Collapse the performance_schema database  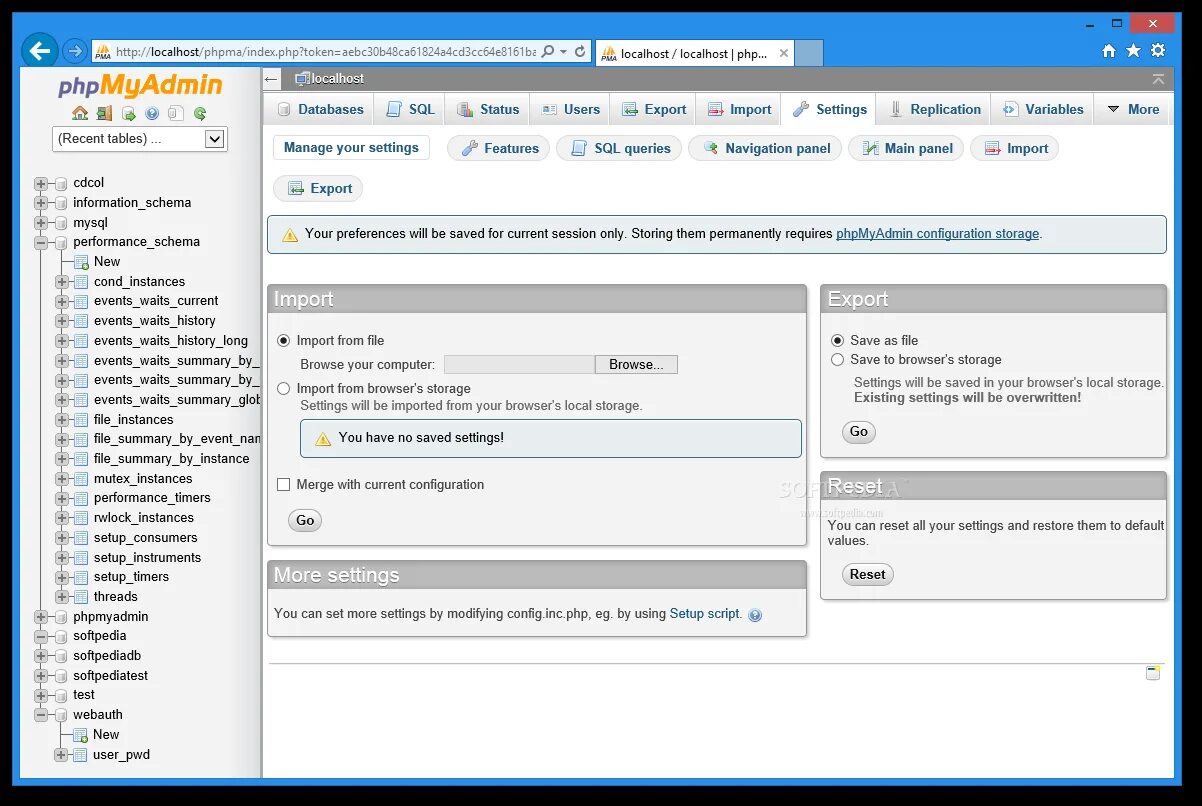[41, 242]
